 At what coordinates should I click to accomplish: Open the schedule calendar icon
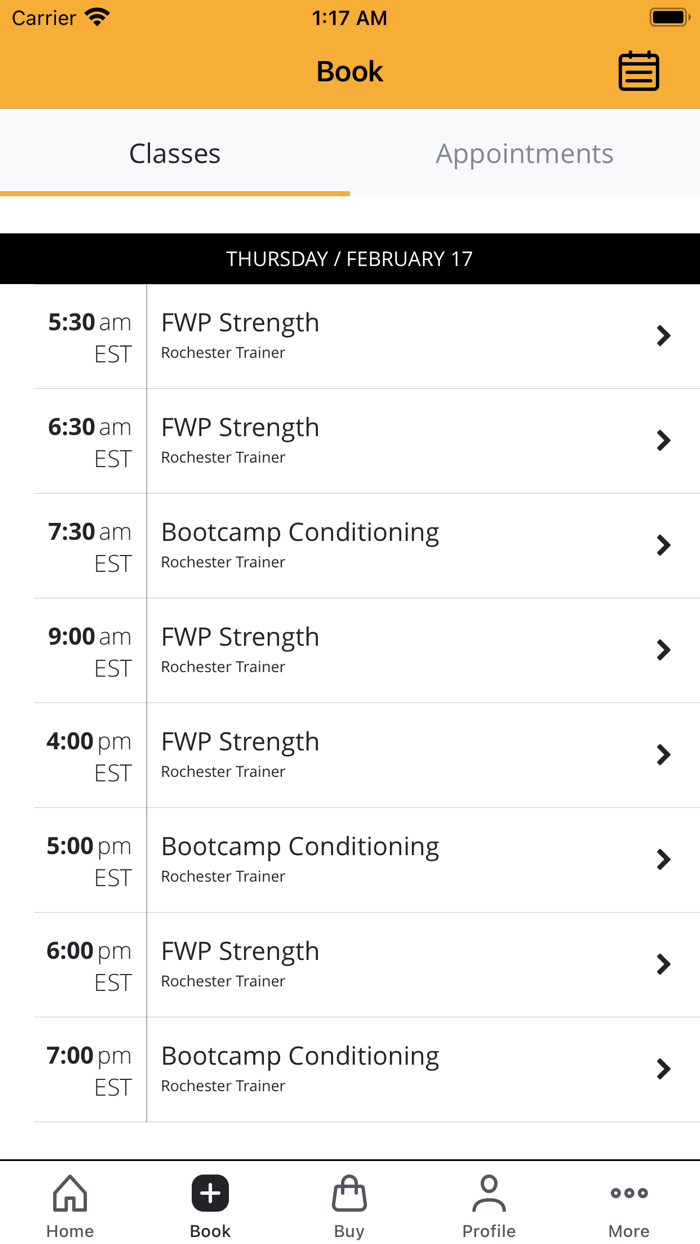pyautogui.click(x=639, y=71)
